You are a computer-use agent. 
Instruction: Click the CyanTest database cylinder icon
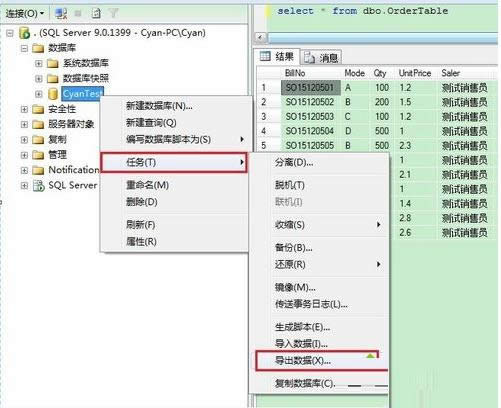[x=53, y=94]
